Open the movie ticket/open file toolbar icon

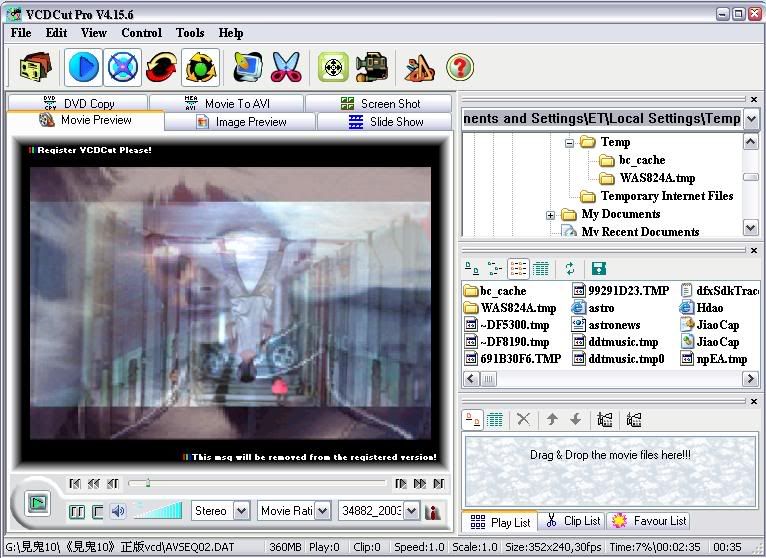tap(35, 67)
